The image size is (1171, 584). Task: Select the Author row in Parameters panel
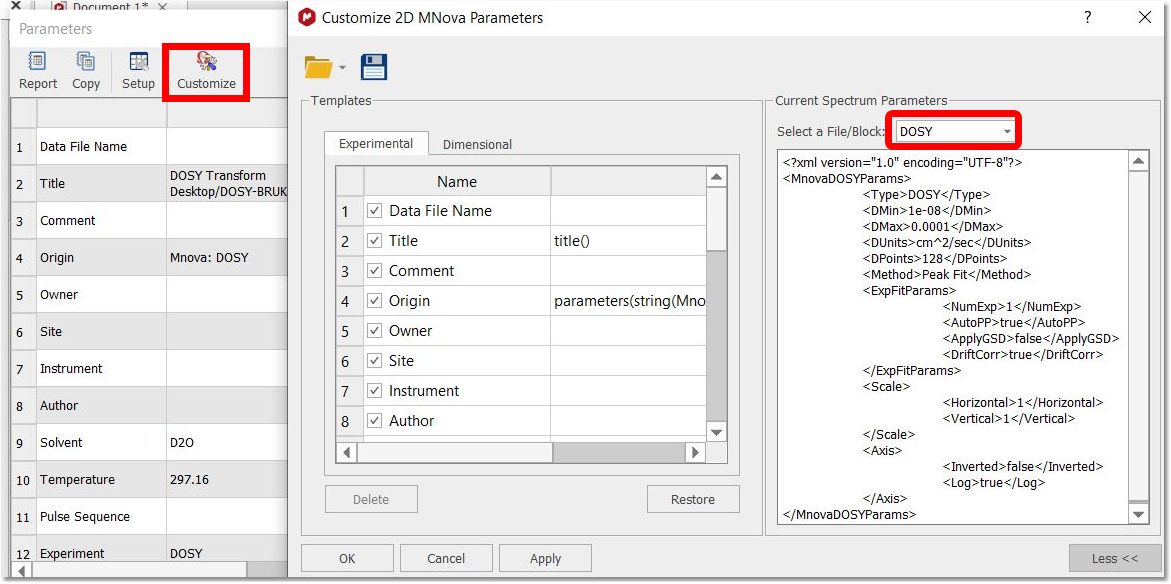coord(149,406)
